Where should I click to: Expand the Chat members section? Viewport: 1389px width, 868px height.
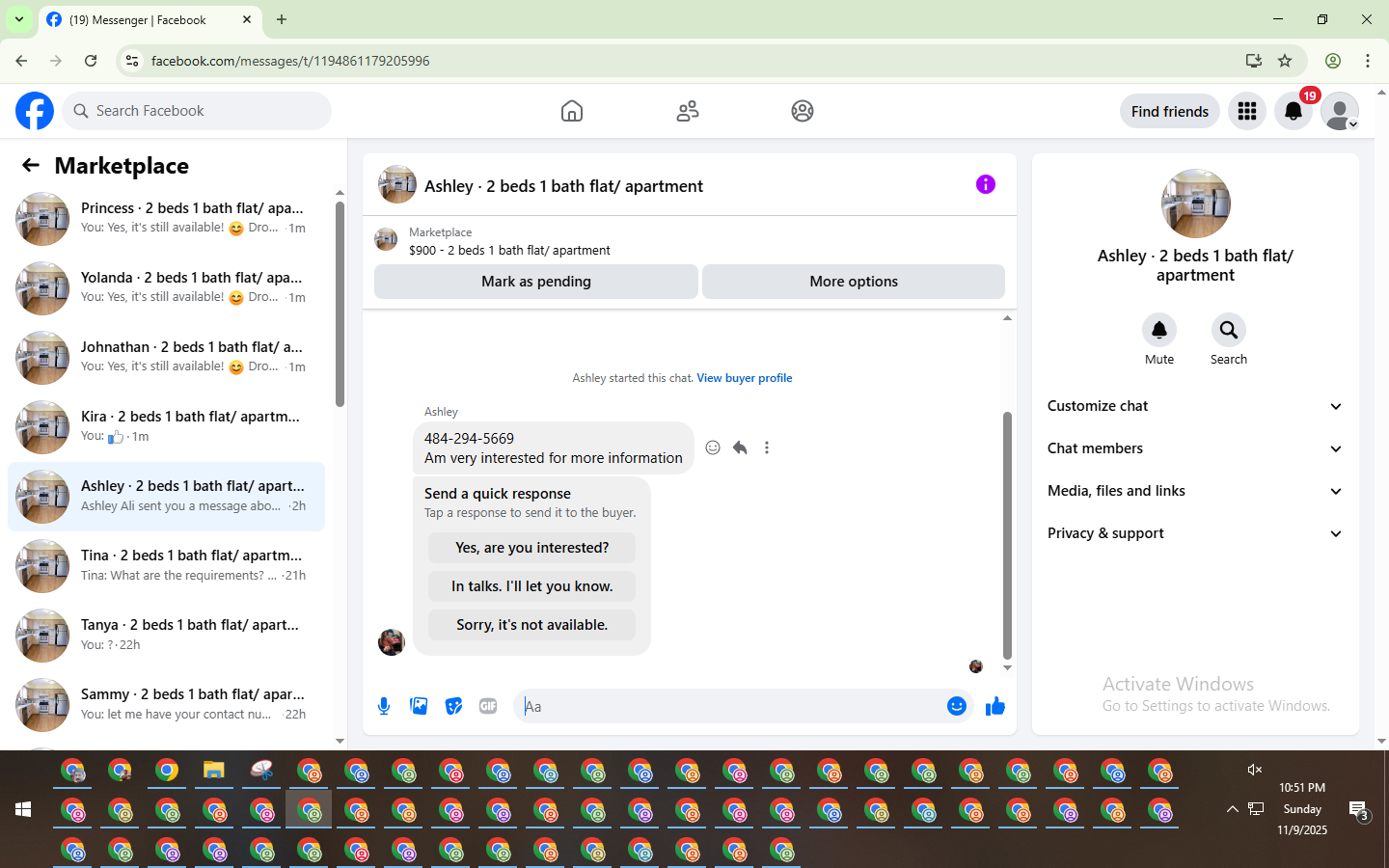[x=1196, y=448]
